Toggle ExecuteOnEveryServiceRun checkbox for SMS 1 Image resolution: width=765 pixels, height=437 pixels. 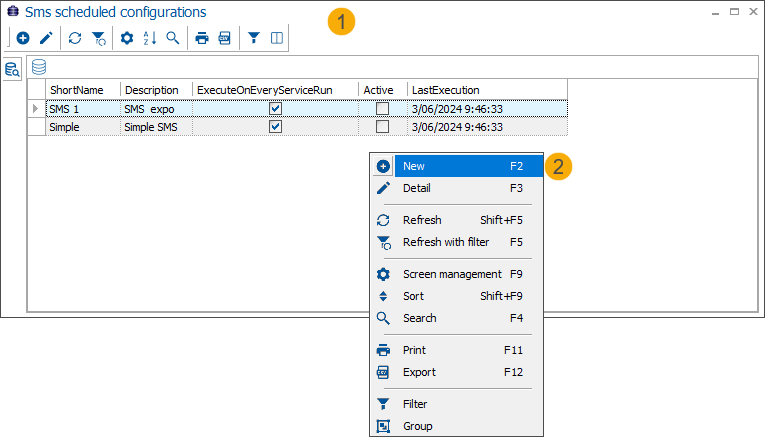point(276,108)
